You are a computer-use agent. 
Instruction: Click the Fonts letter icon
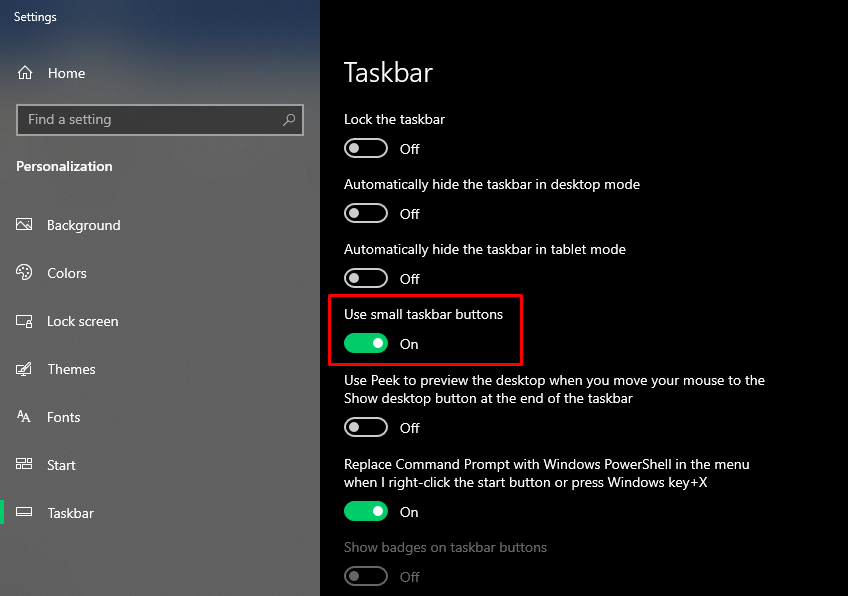[x=24, y=416]
